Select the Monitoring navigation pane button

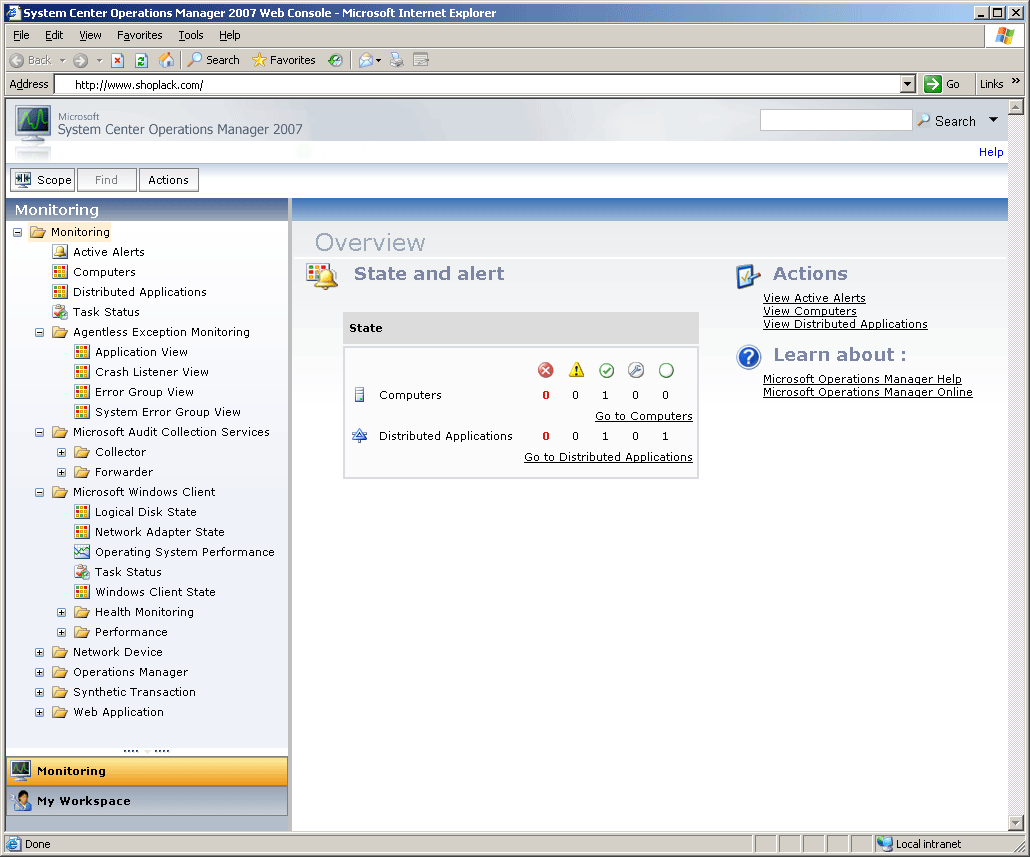pyautogui.click(x=147, y=771)
